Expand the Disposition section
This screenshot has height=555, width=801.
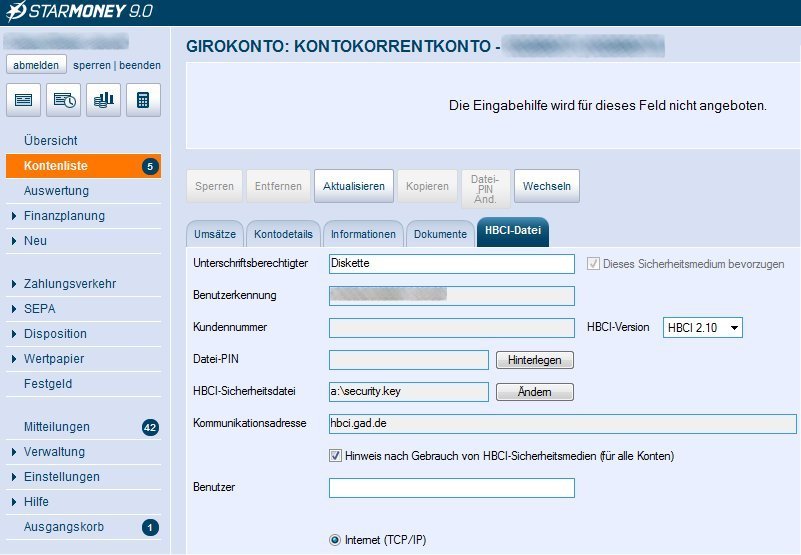[x=14, y=334]
